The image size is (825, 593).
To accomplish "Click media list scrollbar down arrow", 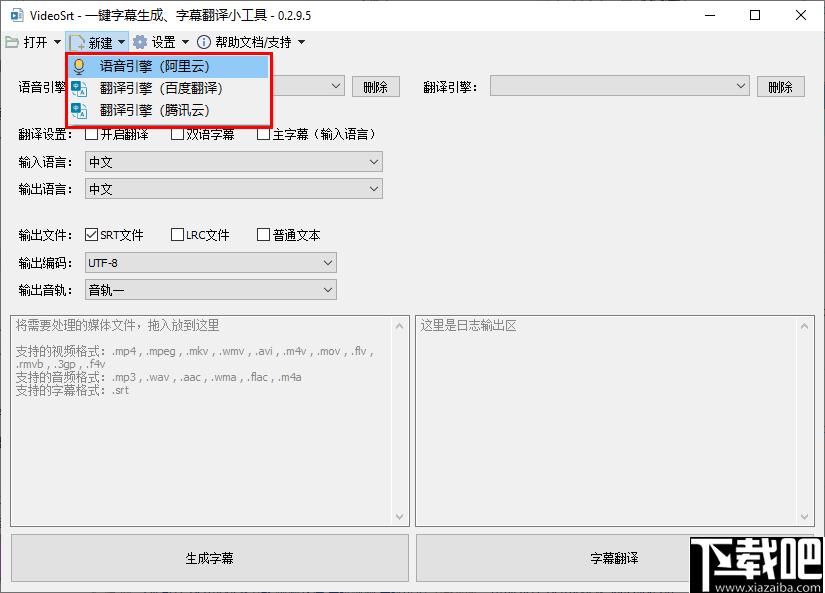I will click(399, 517).
